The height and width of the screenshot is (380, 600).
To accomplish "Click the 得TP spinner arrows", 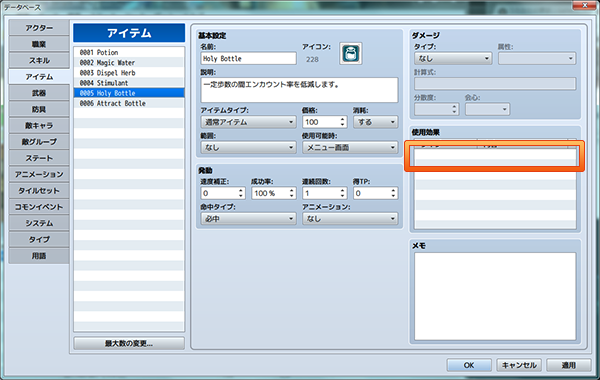I will pos(394,193).
